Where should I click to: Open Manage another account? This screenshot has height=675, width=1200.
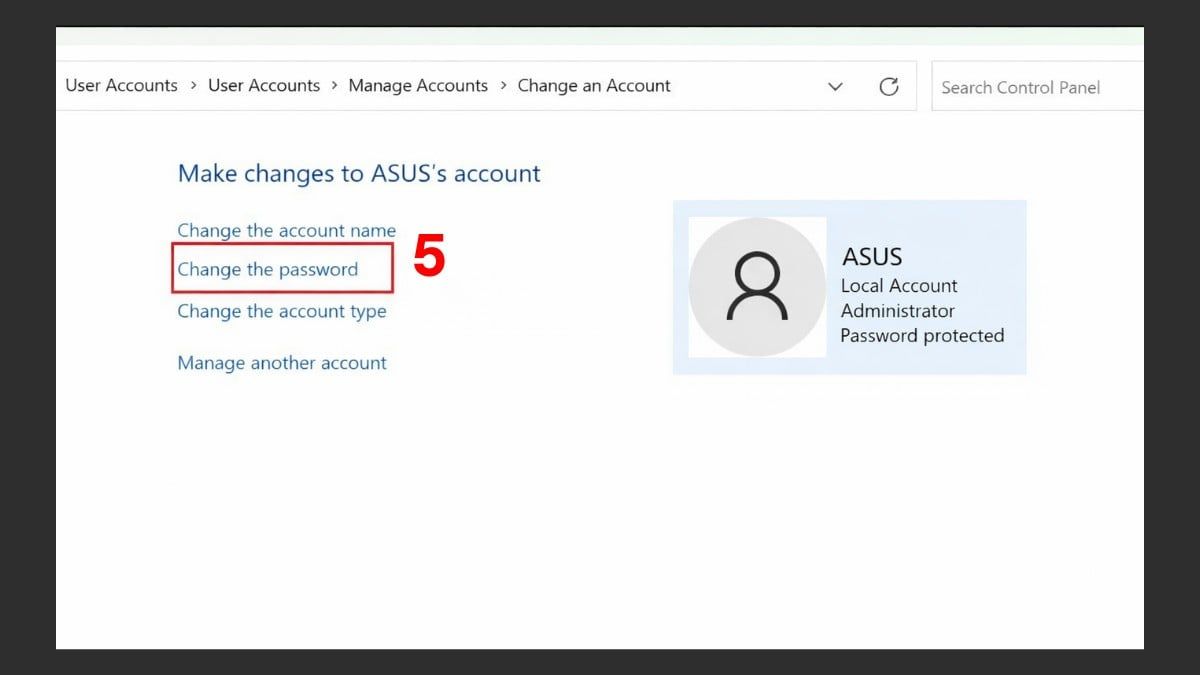pyautogui.click(x=282, y=363)
